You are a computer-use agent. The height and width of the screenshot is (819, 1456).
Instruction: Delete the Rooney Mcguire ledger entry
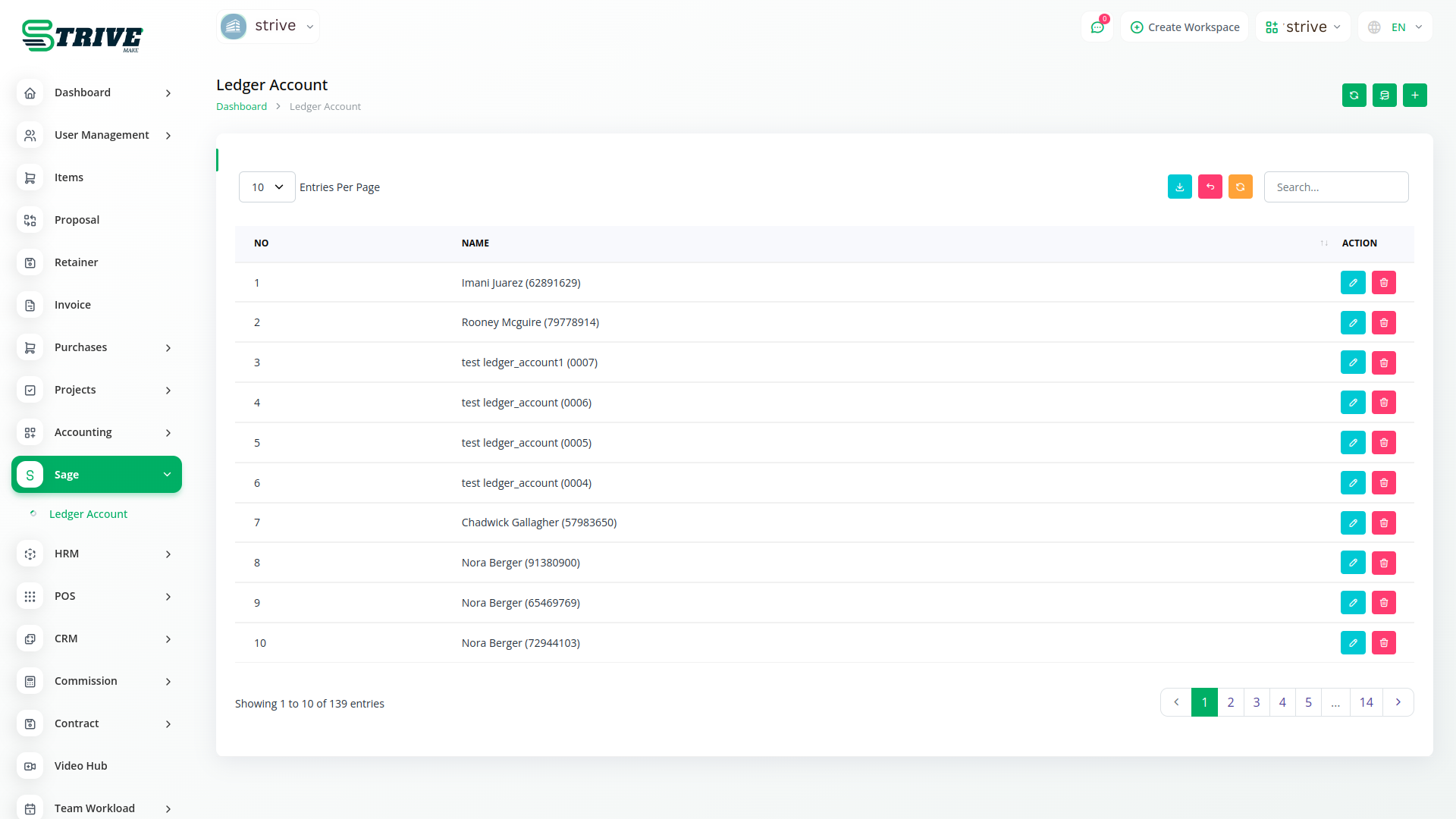1383,322
